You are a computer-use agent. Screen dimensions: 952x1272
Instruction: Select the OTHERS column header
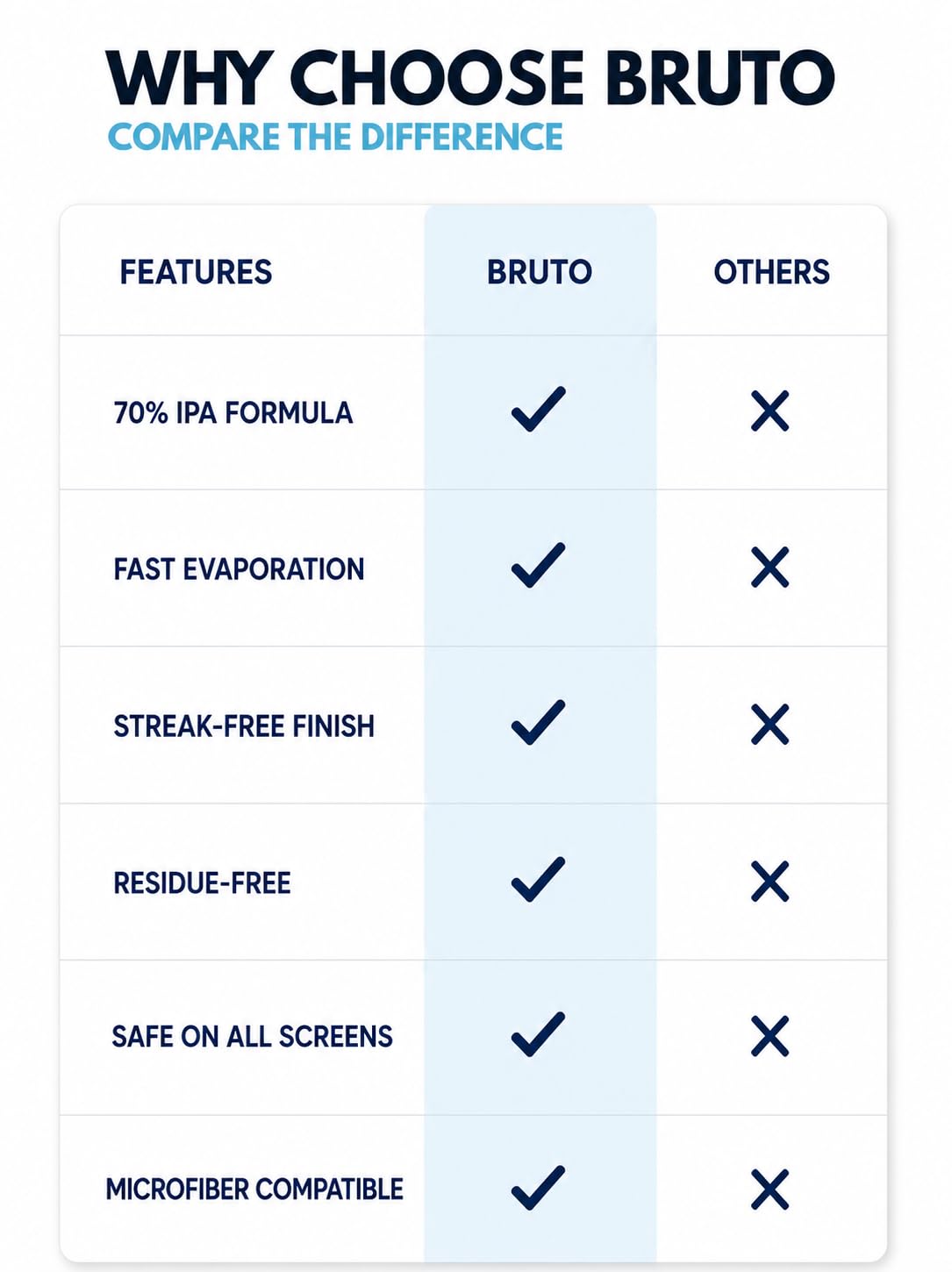[771, 272]
